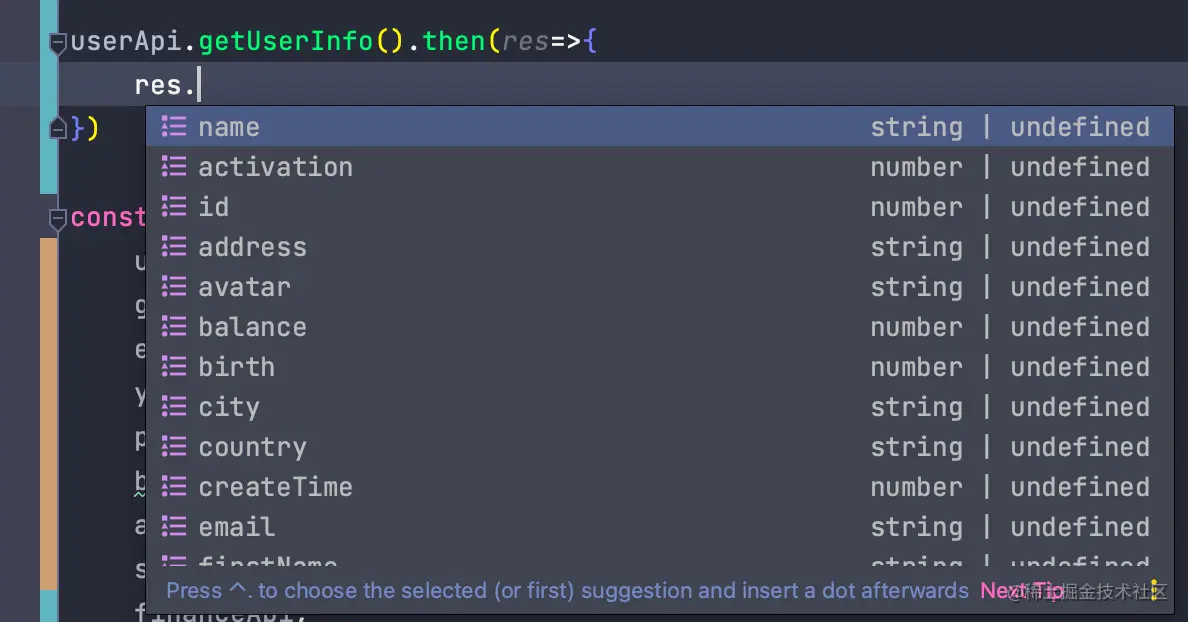Click the property icon beside avatar
This screenshot has height=622, width=1188.
174,287
